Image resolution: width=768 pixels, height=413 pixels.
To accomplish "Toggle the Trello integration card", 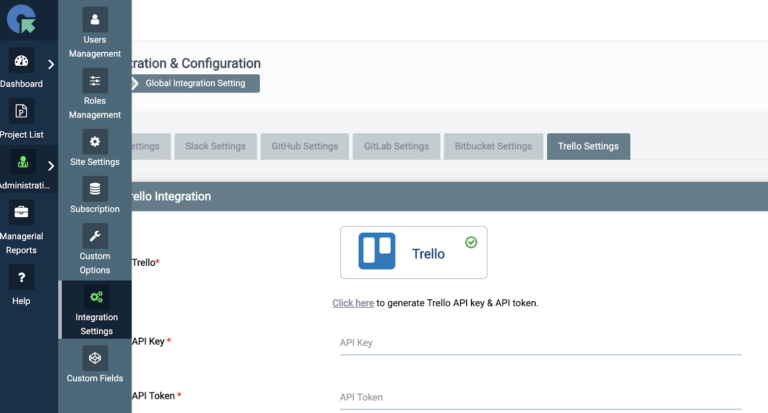I will pos(413,252).
